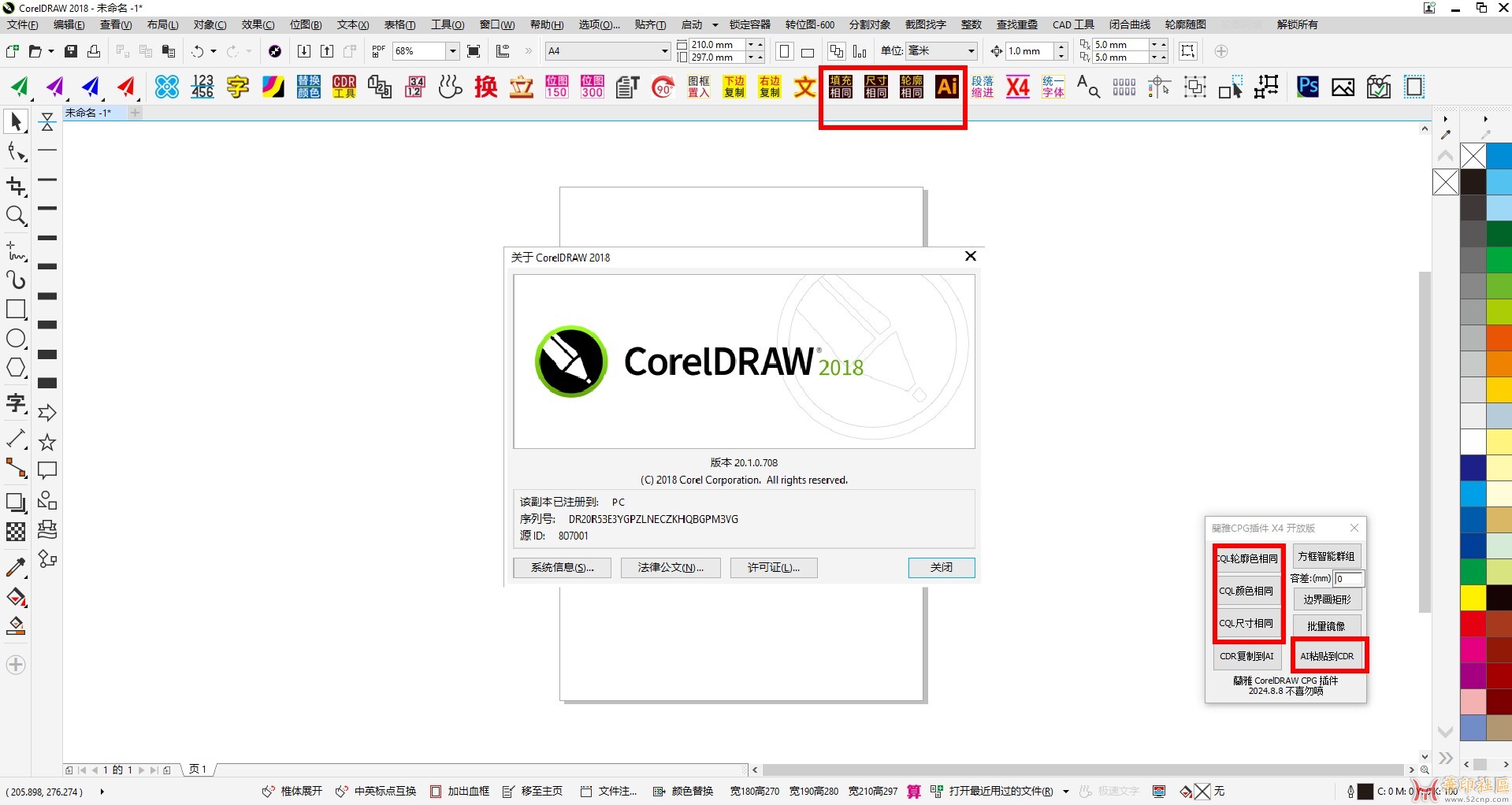Click the 位图150 bitmap icon
Image resolution: width=1512 pixels, height=805 pixels.
coord(557,87)
